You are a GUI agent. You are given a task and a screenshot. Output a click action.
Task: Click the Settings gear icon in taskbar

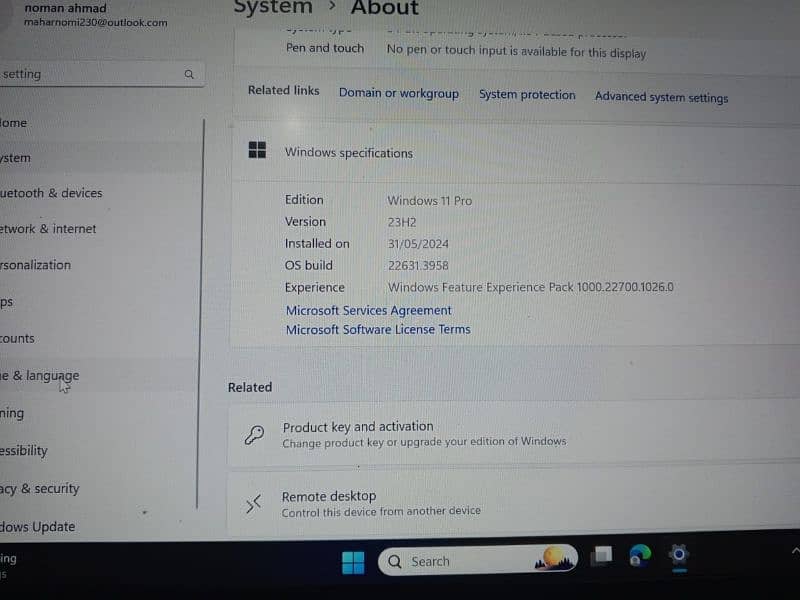pos(679,555)
